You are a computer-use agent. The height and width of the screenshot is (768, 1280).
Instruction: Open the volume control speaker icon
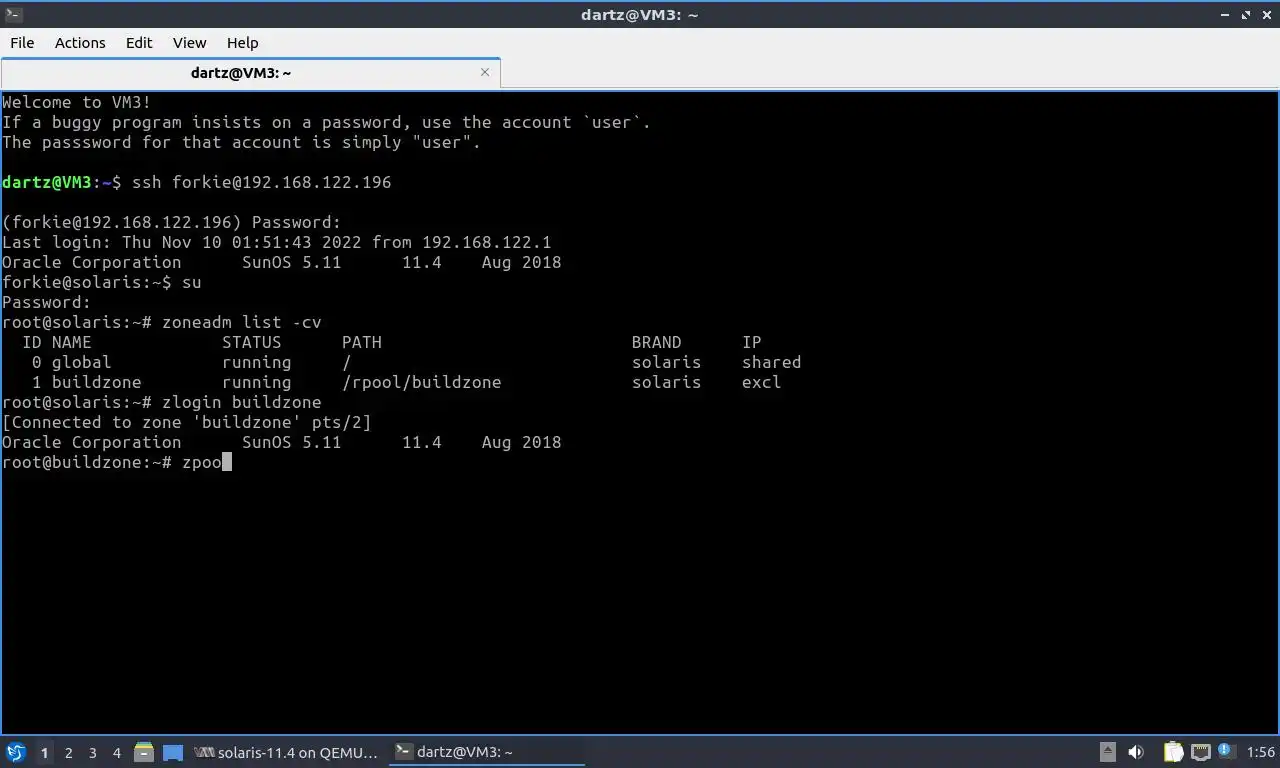click(x=1136, y=752)
